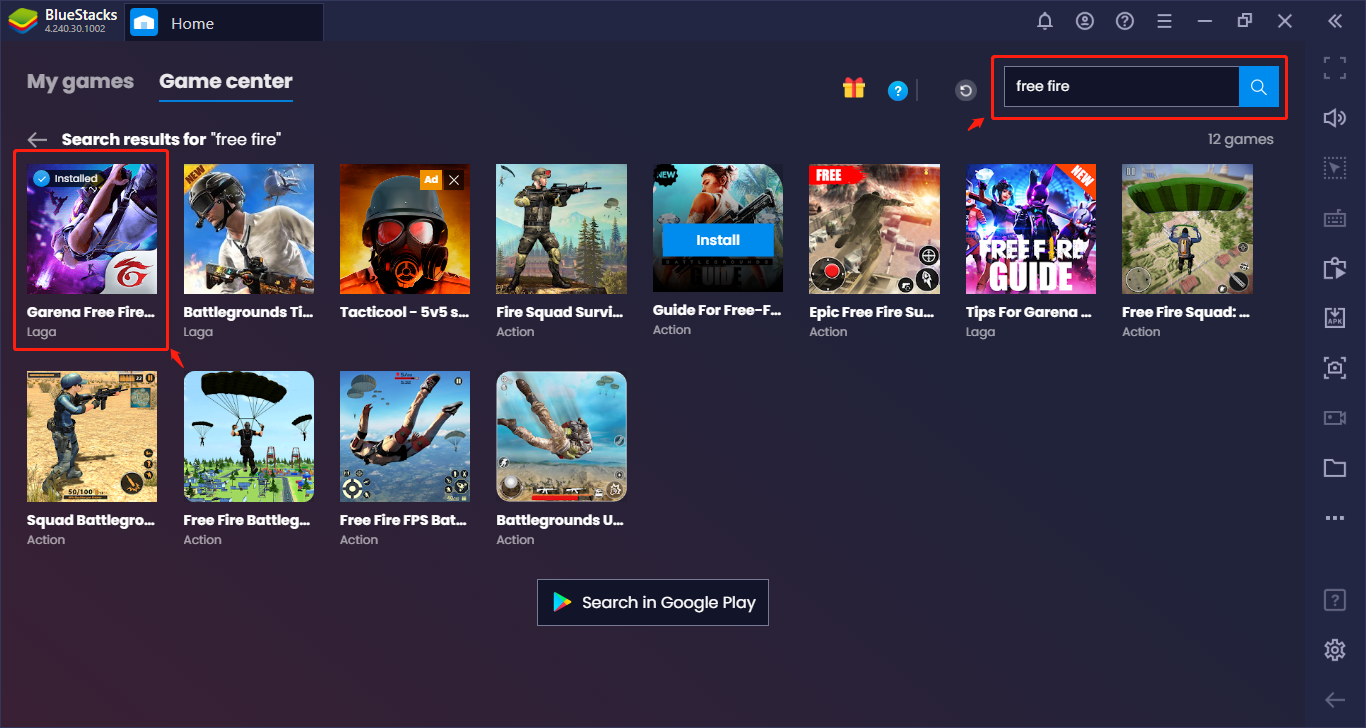Go back using arrow beside Search results
Screen dimensions: 1366x728
[38, 139]
